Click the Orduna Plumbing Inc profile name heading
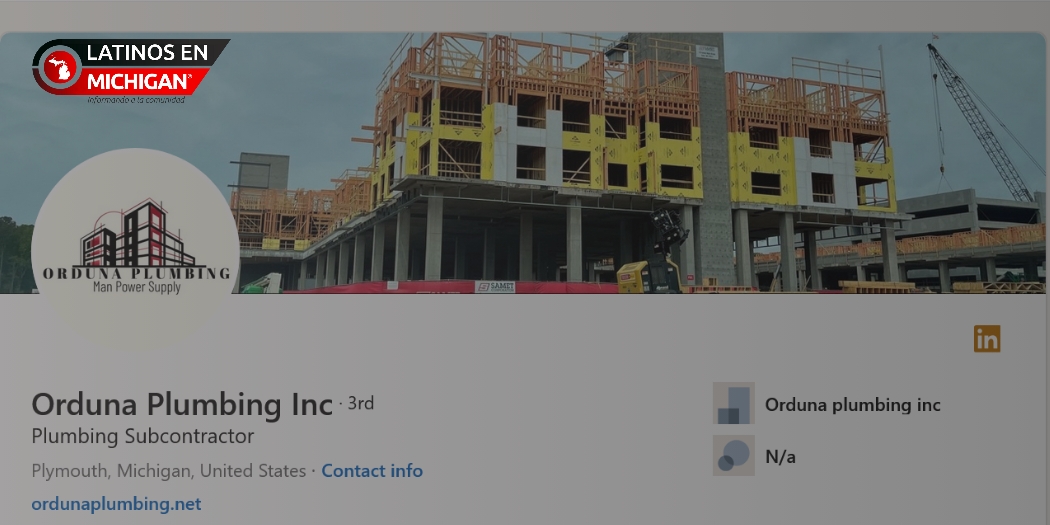Viewport: 1050px width, 525px height. (182, 404)
